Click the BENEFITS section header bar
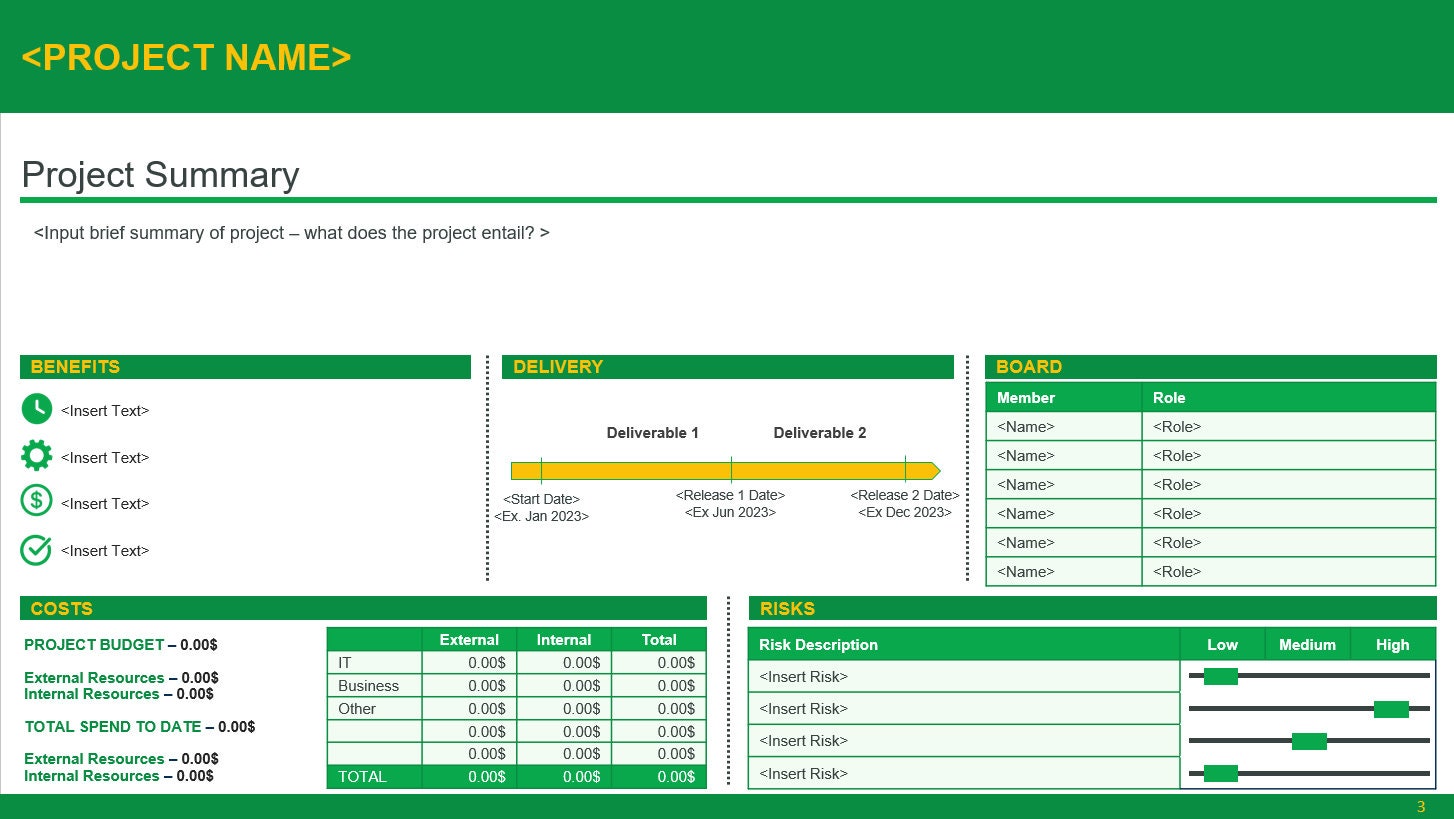 [x=245, y=366]
